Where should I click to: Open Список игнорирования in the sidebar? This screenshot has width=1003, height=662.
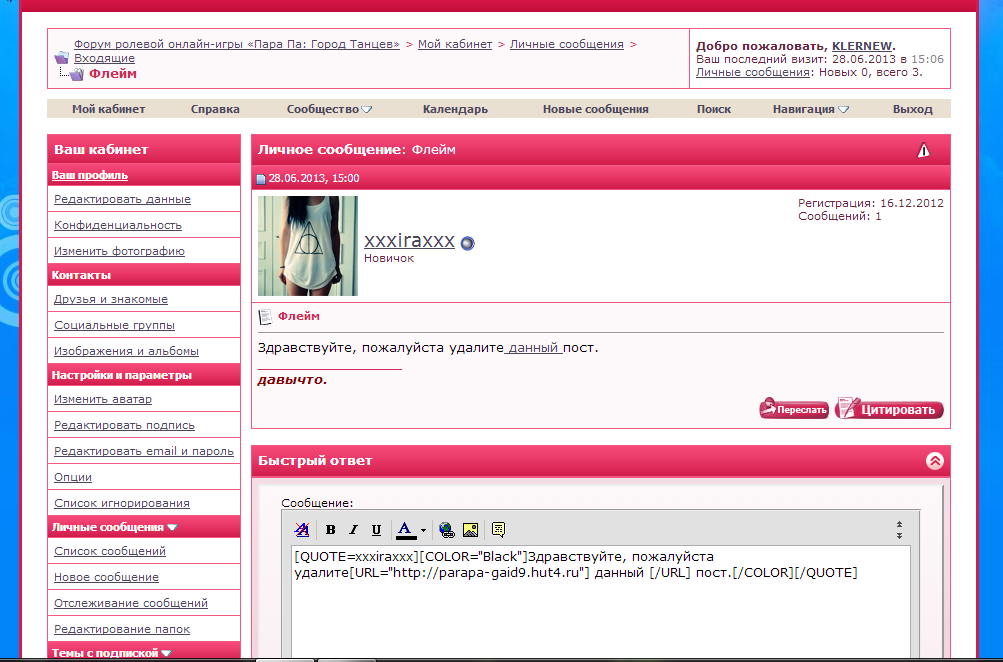pos(122,503)
